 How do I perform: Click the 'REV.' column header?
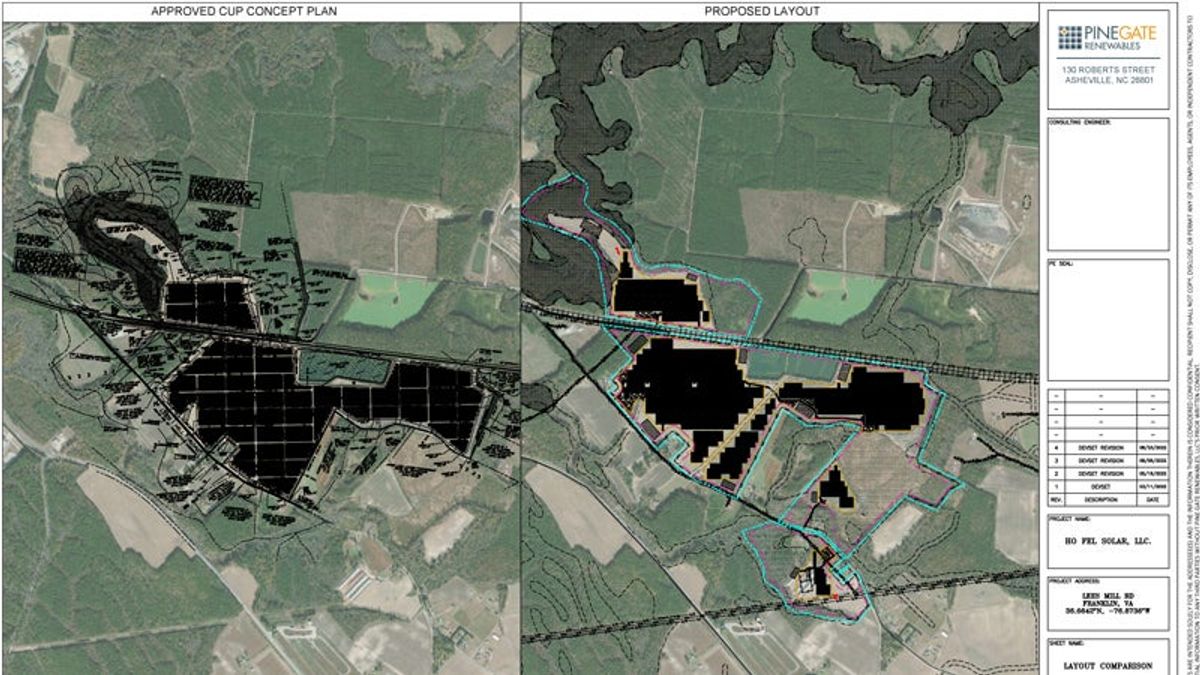point(1057,501)
